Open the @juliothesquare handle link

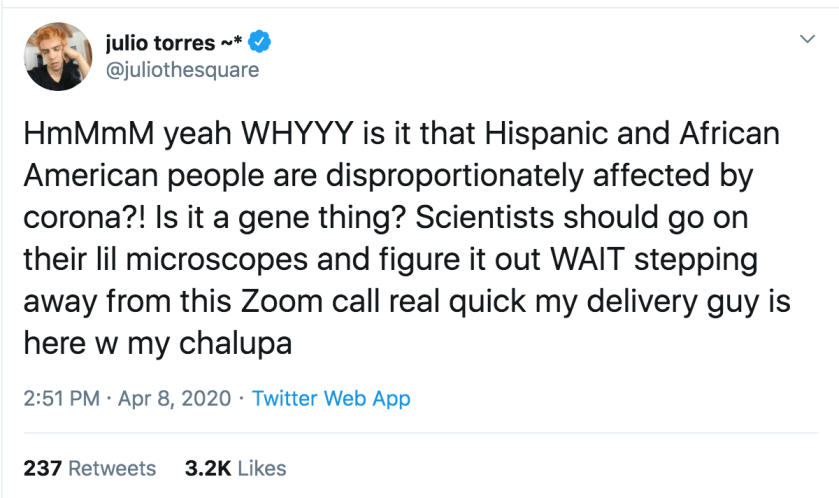coord(181,70)
